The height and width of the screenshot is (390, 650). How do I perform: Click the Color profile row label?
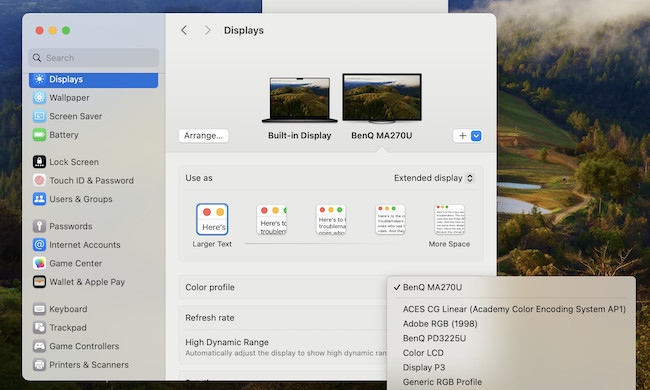click(210, 287)
